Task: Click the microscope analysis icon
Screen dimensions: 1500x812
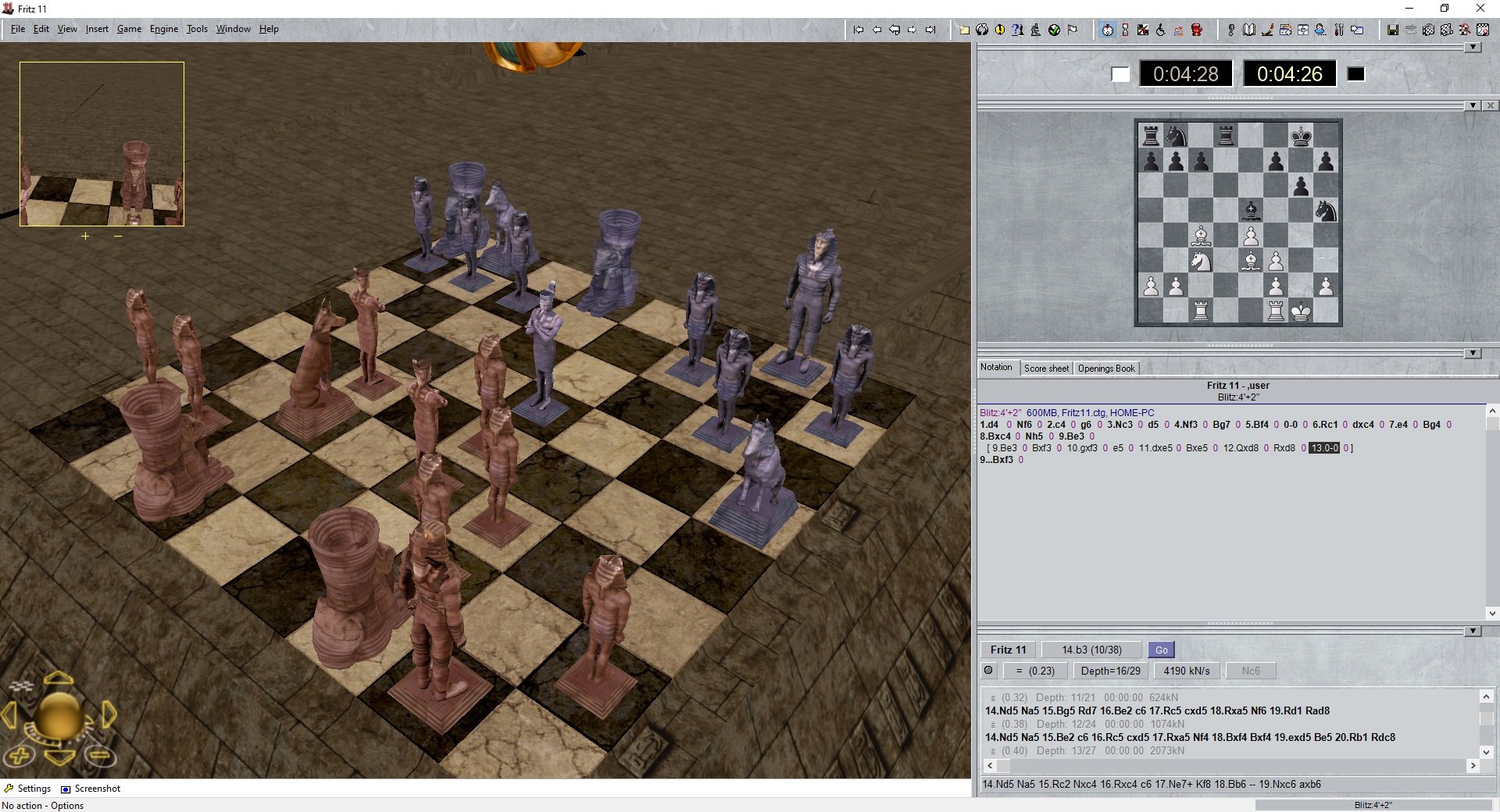Action: tap(1035, 30)
